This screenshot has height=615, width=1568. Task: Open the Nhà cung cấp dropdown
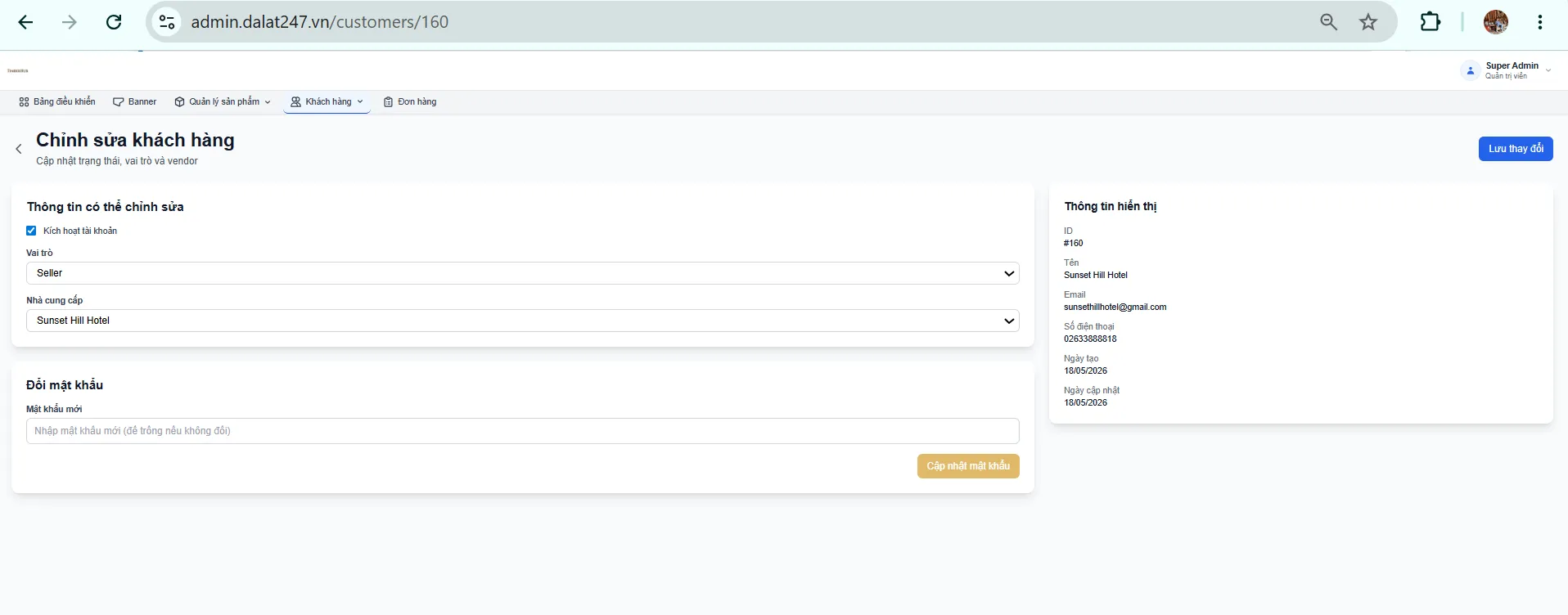click(x=523, y=321)
